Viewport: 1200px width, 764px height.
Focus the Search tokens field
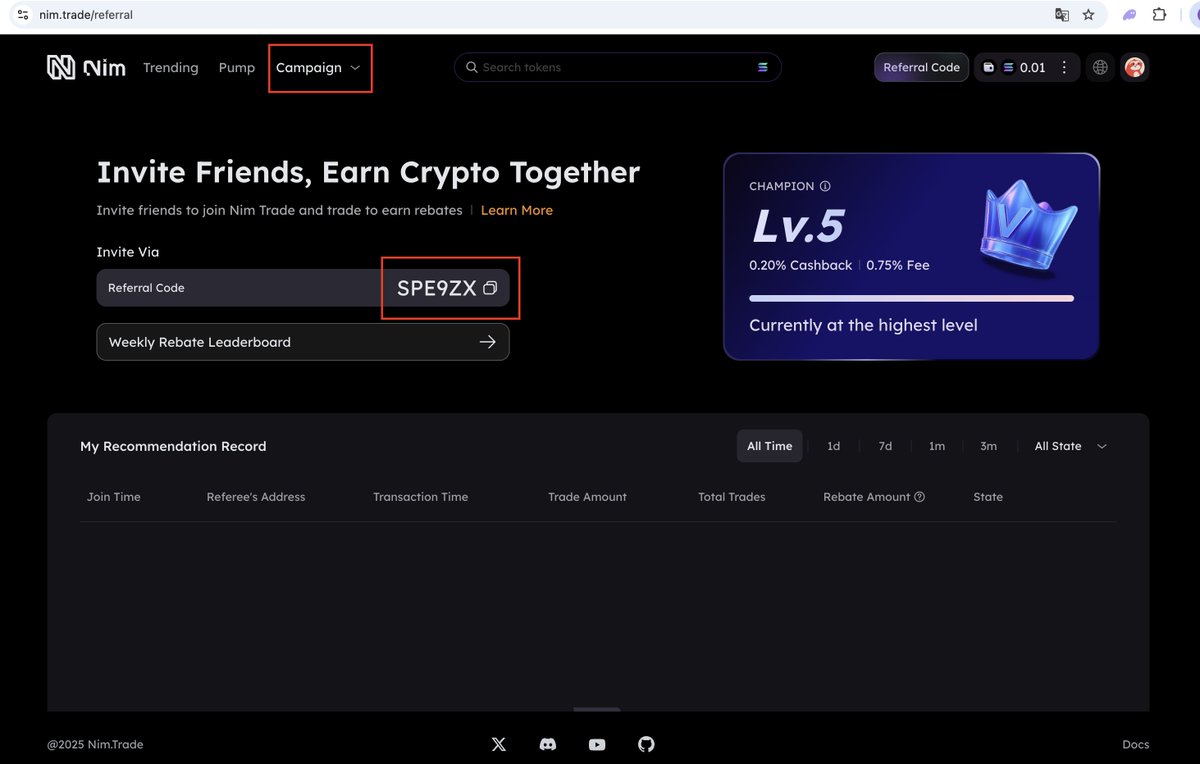tap(617, 67)
